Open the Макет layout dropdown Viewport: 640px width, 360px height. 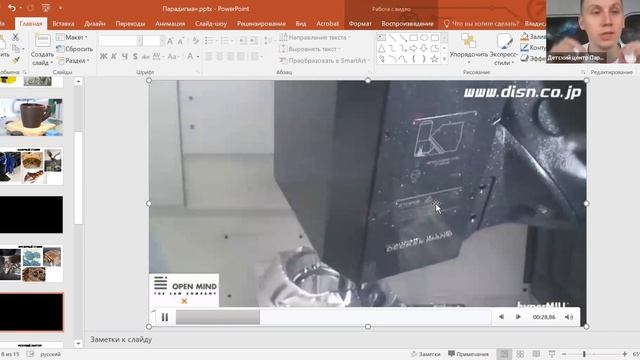[x=72, y=37]
